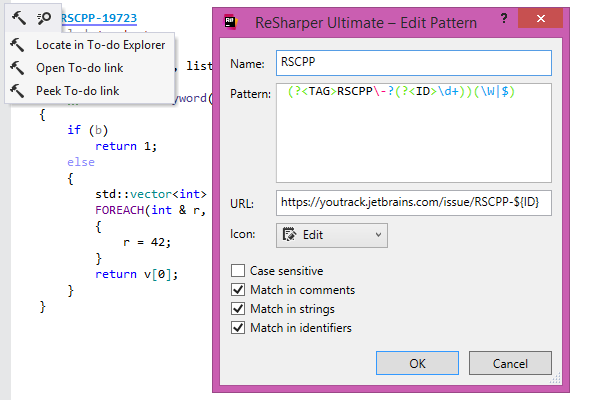Choose Open To-do link menu entry
This screenshot has width=600, height=400.
80,68
